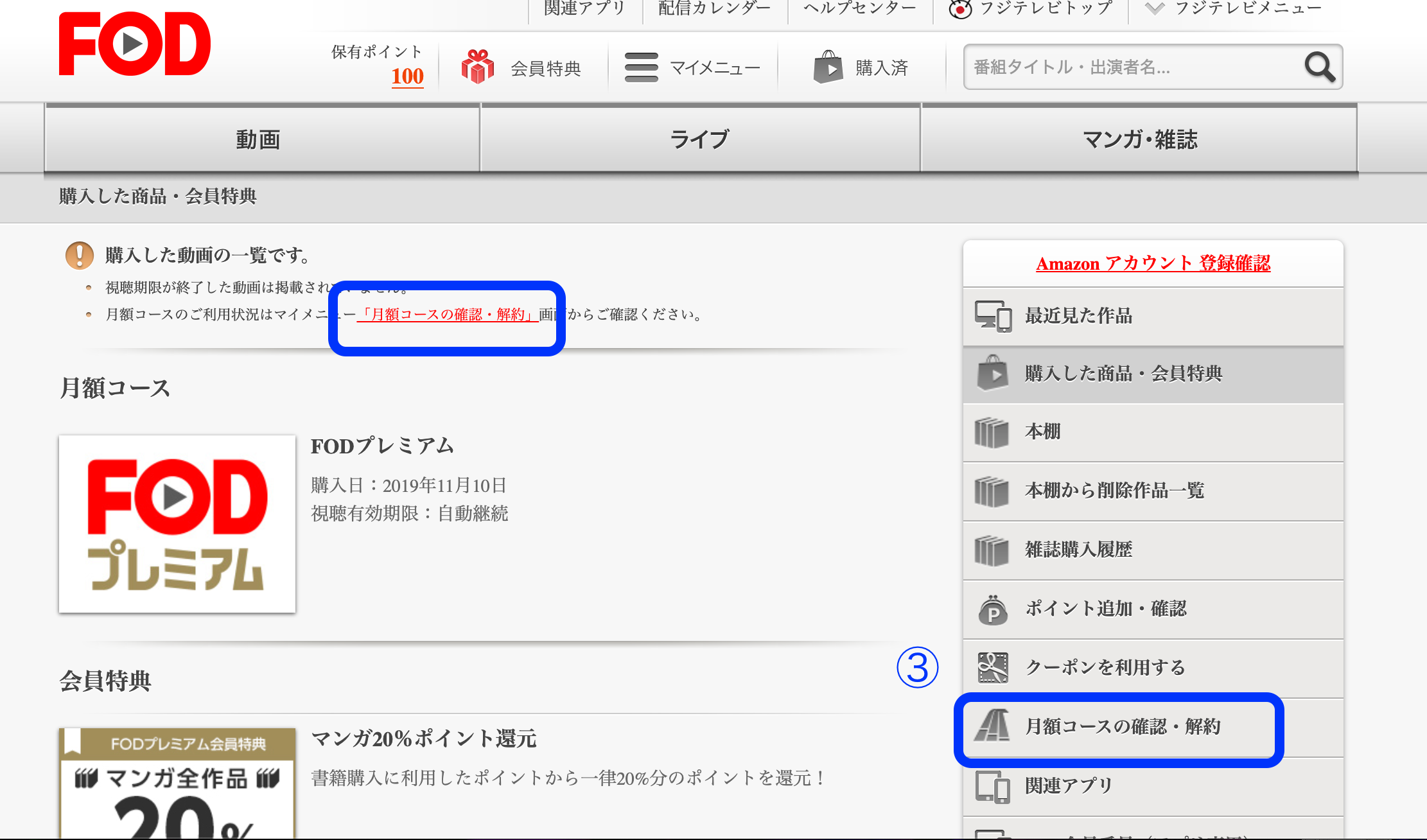Open 関連アプリ in the top bar
1427x840 pixels.
[584, 8]
